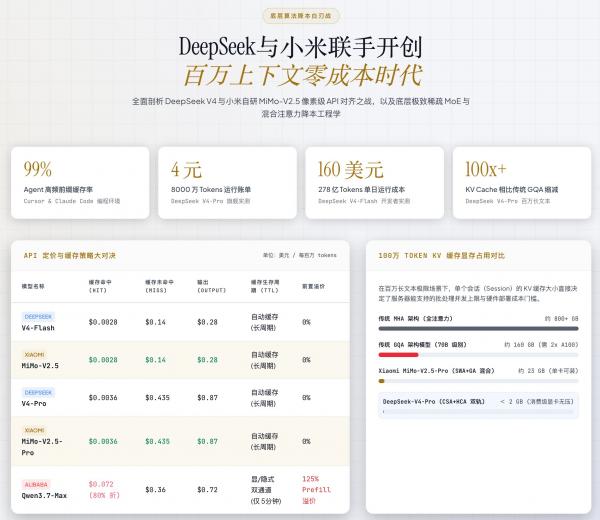The height and width of the screenshot is (520, 600).
Task: Select the 'MiMo-V2.5-Pro' model name in the table
Action: click(42, 447)
